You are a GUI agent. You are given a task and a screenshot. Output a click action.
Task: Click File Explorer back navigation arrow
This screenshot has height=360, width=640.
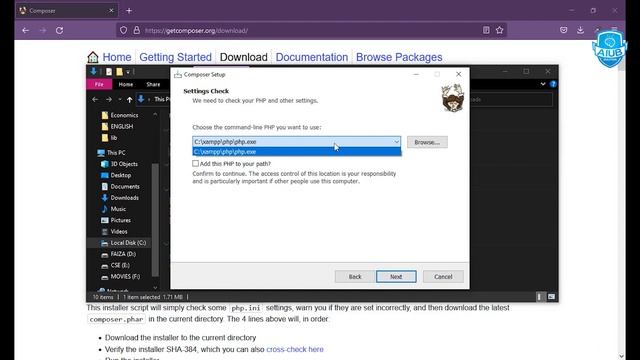pyautogui.click(x=95, y=99)
